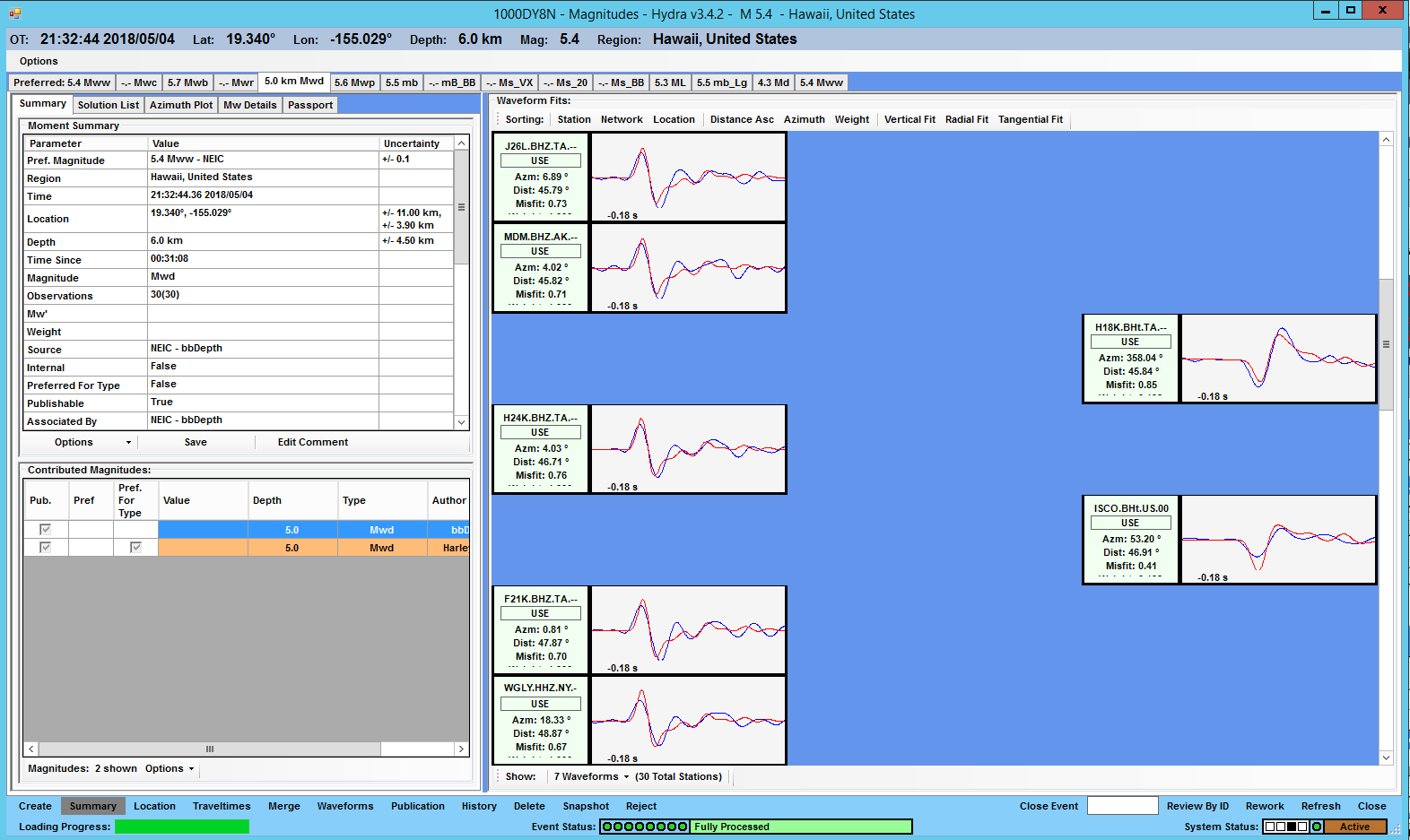Open Traveltimes from bottom toolbar
Screen dimensions: 1410x840
(222, 806)
